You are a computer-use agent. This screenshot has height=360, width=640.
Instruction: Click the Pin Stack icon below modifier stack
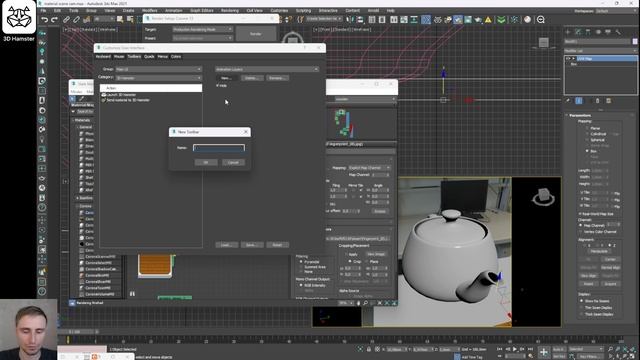[x=568, y=100]
